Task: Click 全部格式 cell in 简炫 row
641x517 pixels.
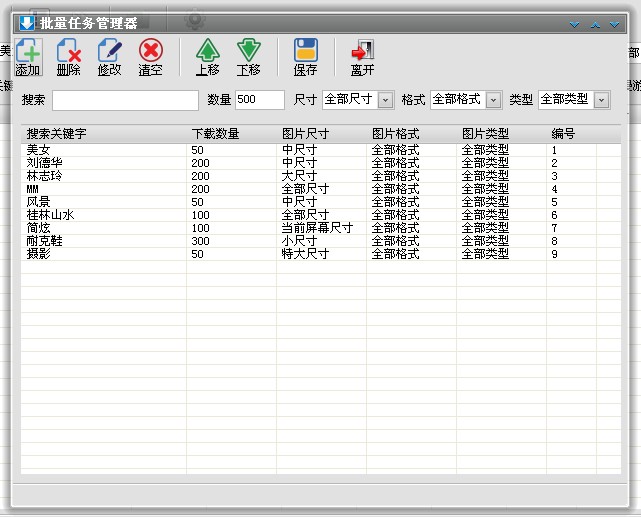Action: point(395,228)
